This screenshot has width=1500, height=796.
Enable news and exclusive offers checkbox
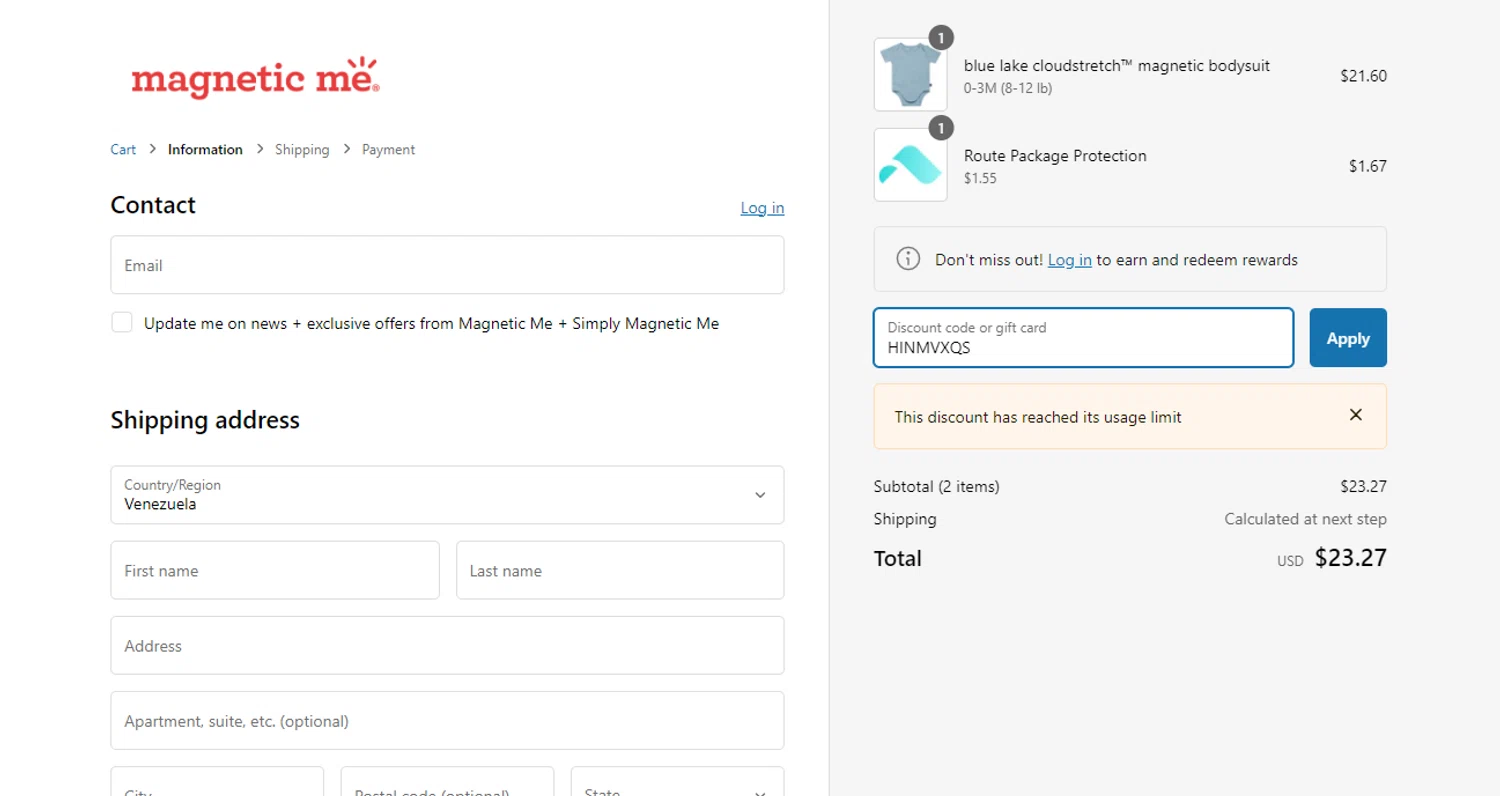tap(122, 322)
